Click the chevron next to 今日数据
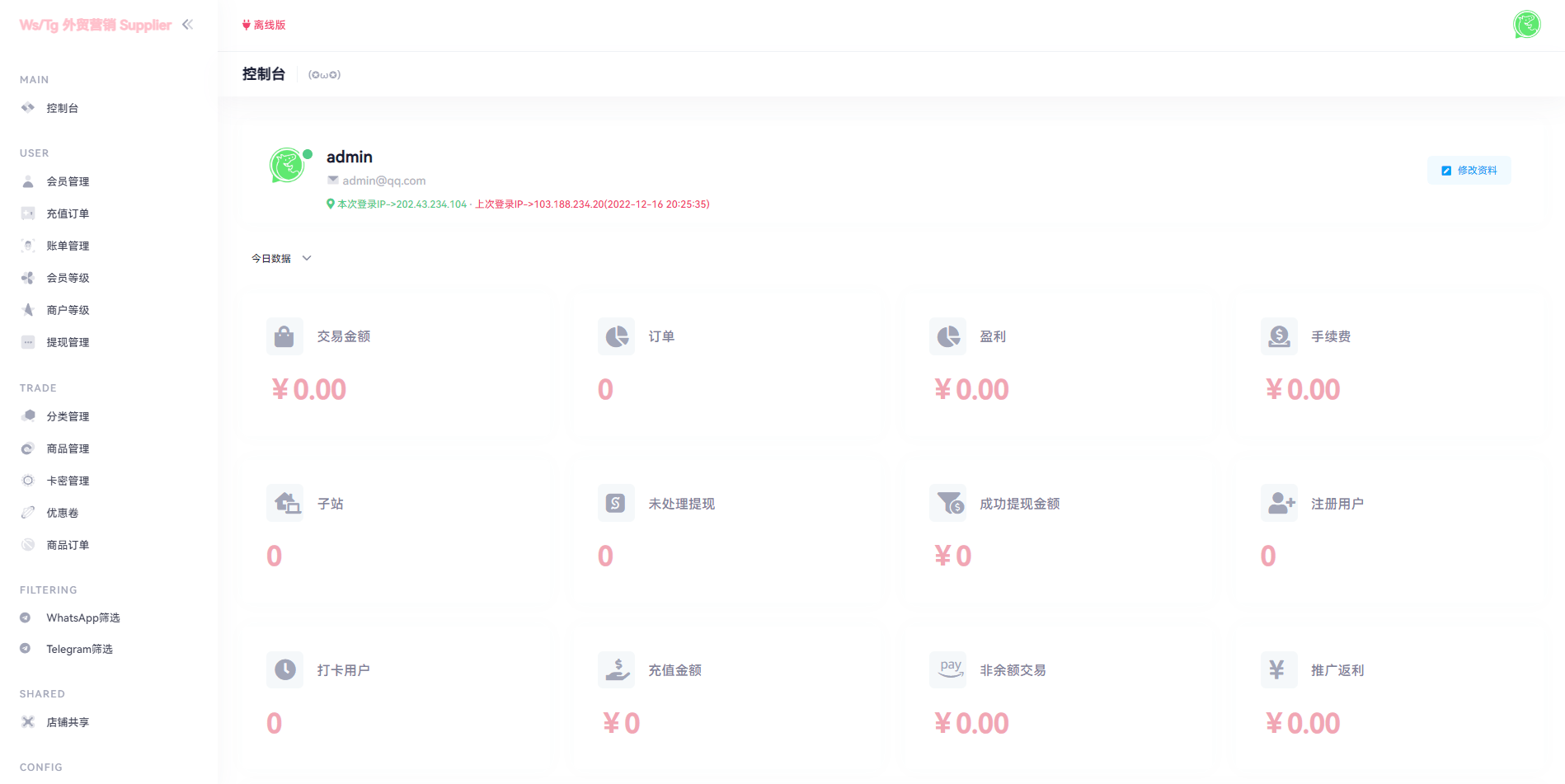The height and width of the screenshot is (784, 1565). coord(307,259)
